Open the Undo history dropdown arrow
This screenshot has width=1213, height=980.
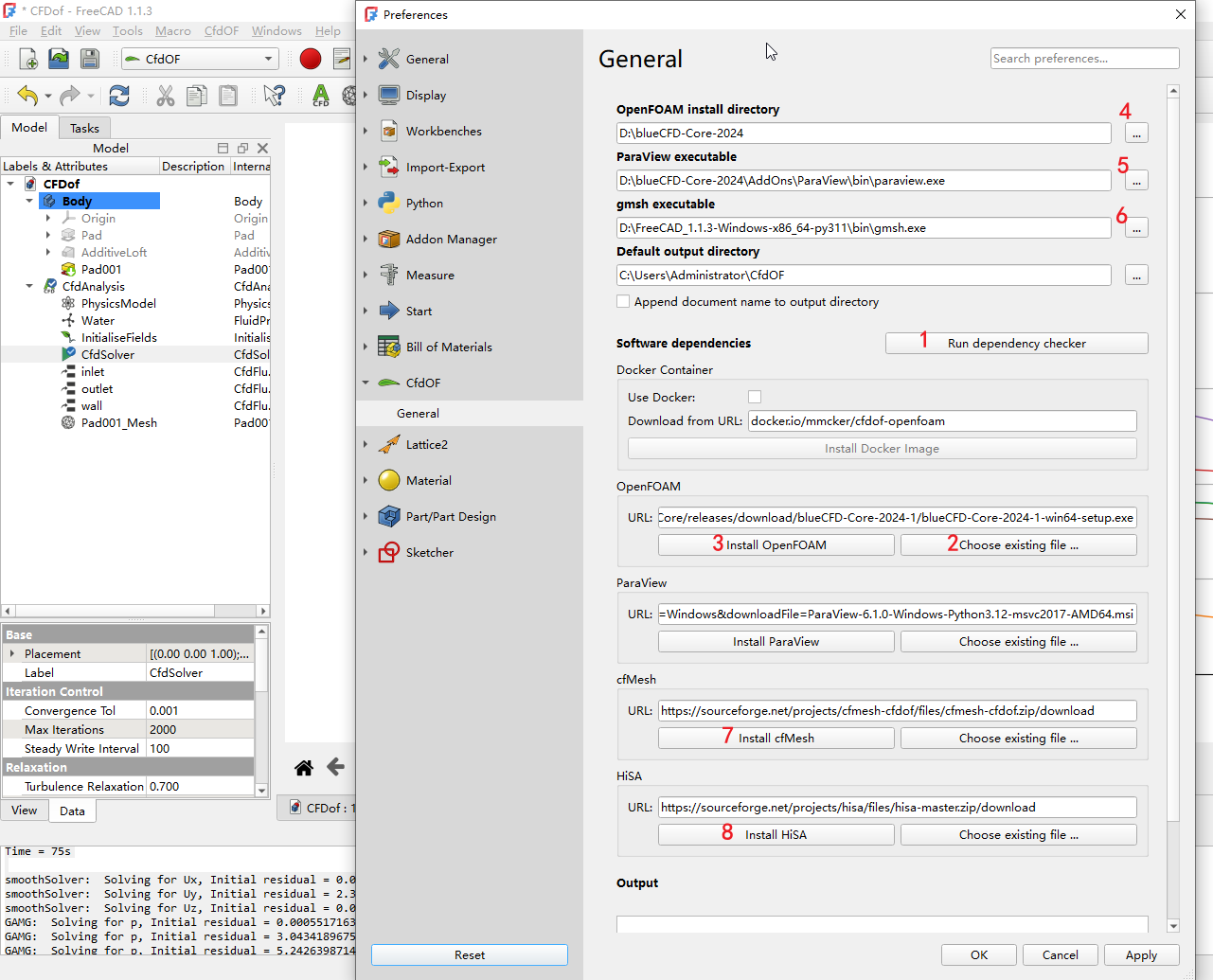pyautogui.click(x=48, y=96)
